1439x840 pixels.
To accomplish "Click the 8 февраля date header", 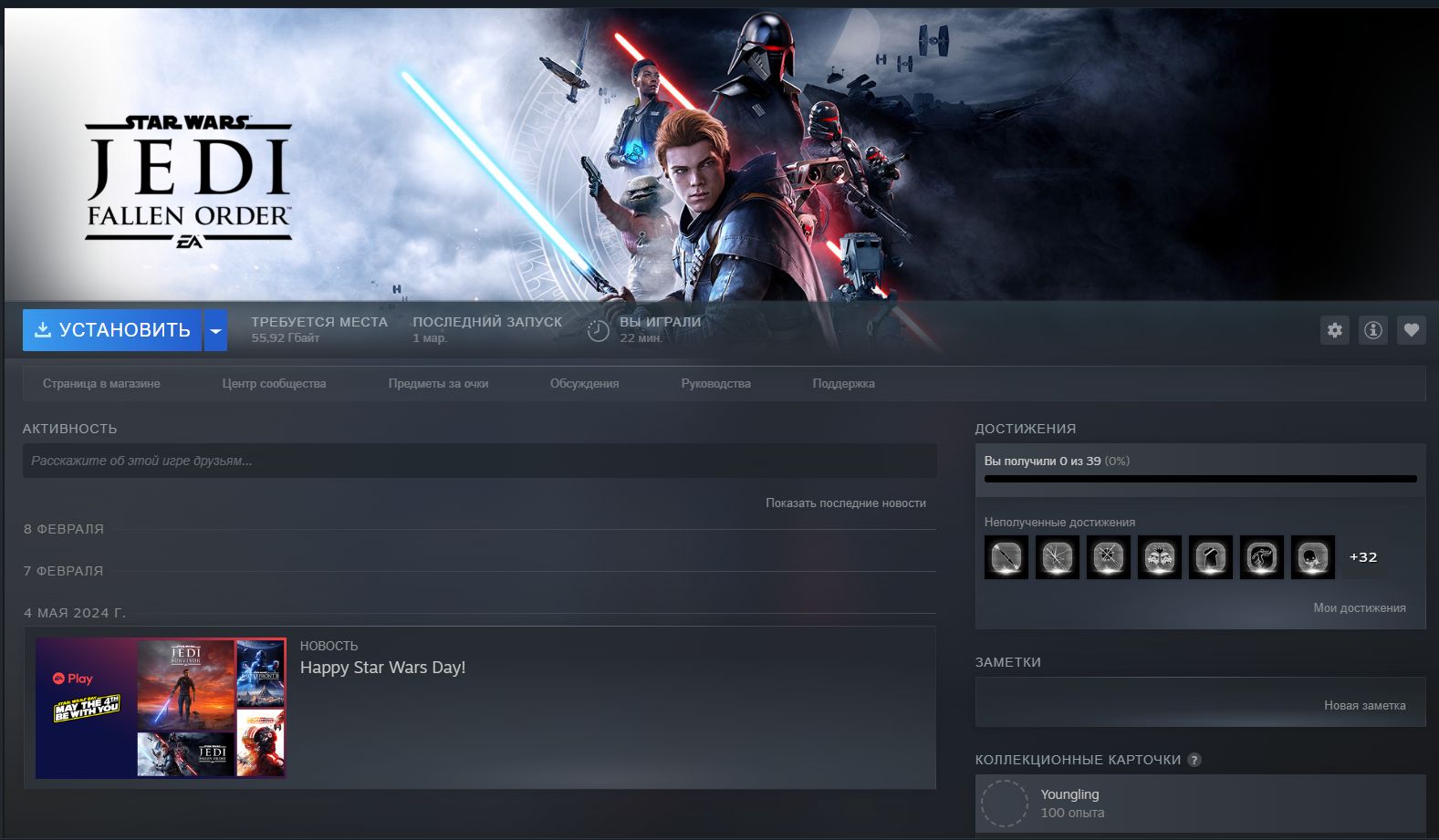I will 64,529.
